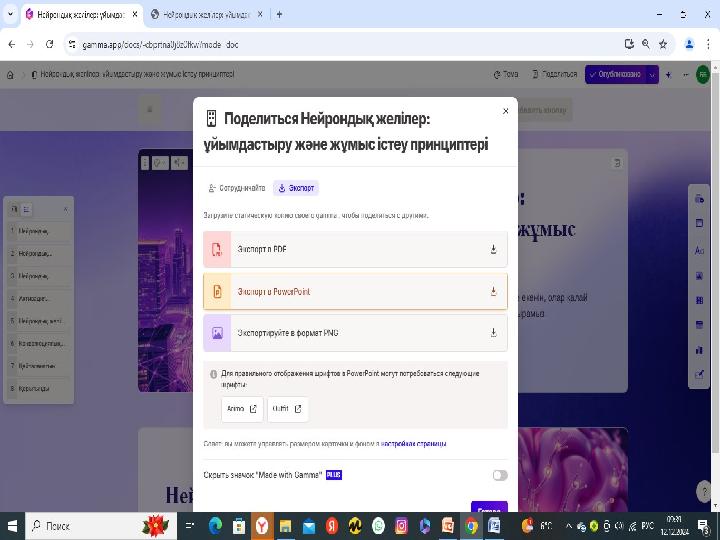
Task: Switch to the Сотрудничайте tab
Action: point(237,188)
